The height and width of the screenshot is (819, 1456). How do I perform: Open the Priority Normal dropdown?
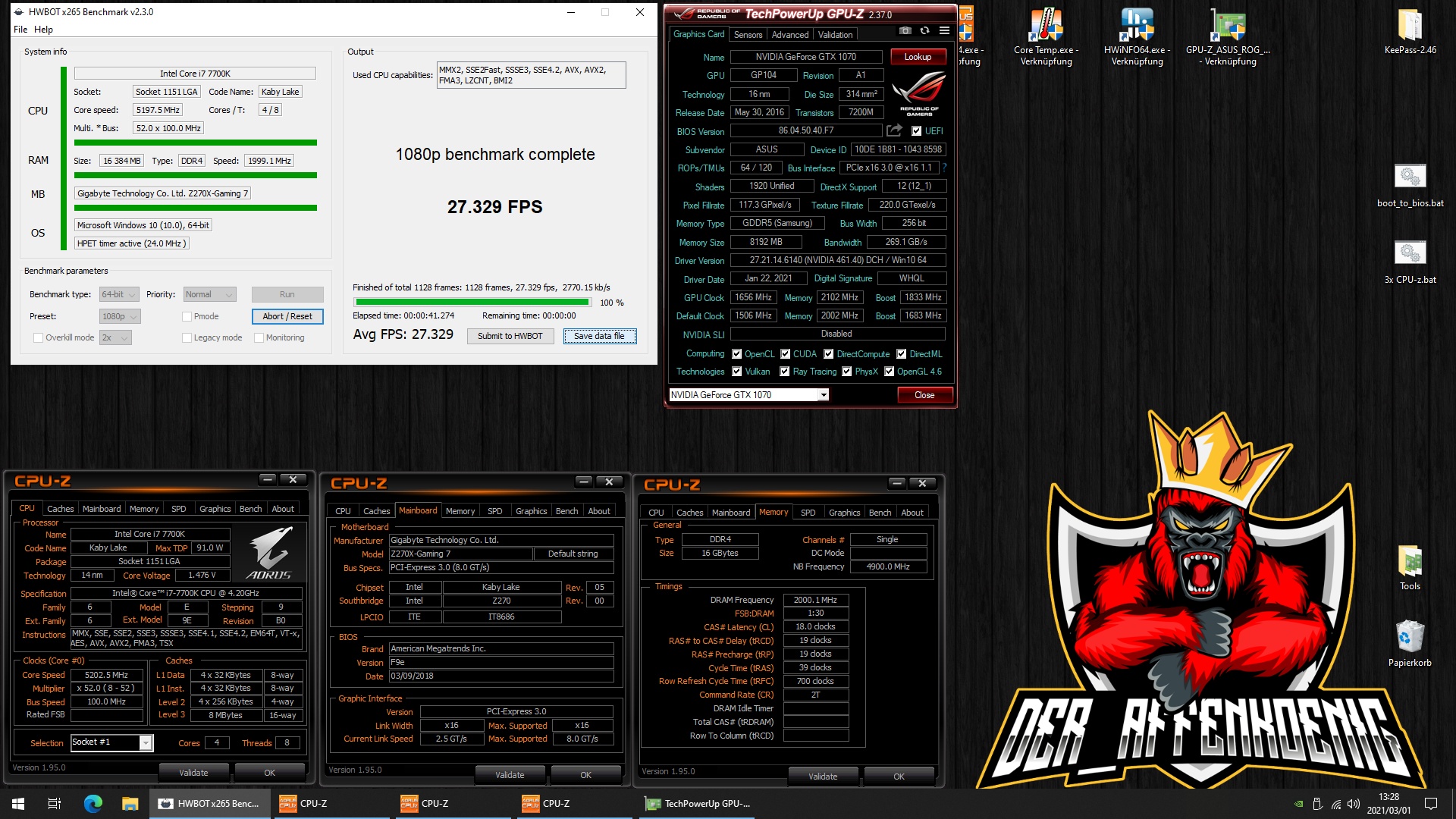click(209, 294)
